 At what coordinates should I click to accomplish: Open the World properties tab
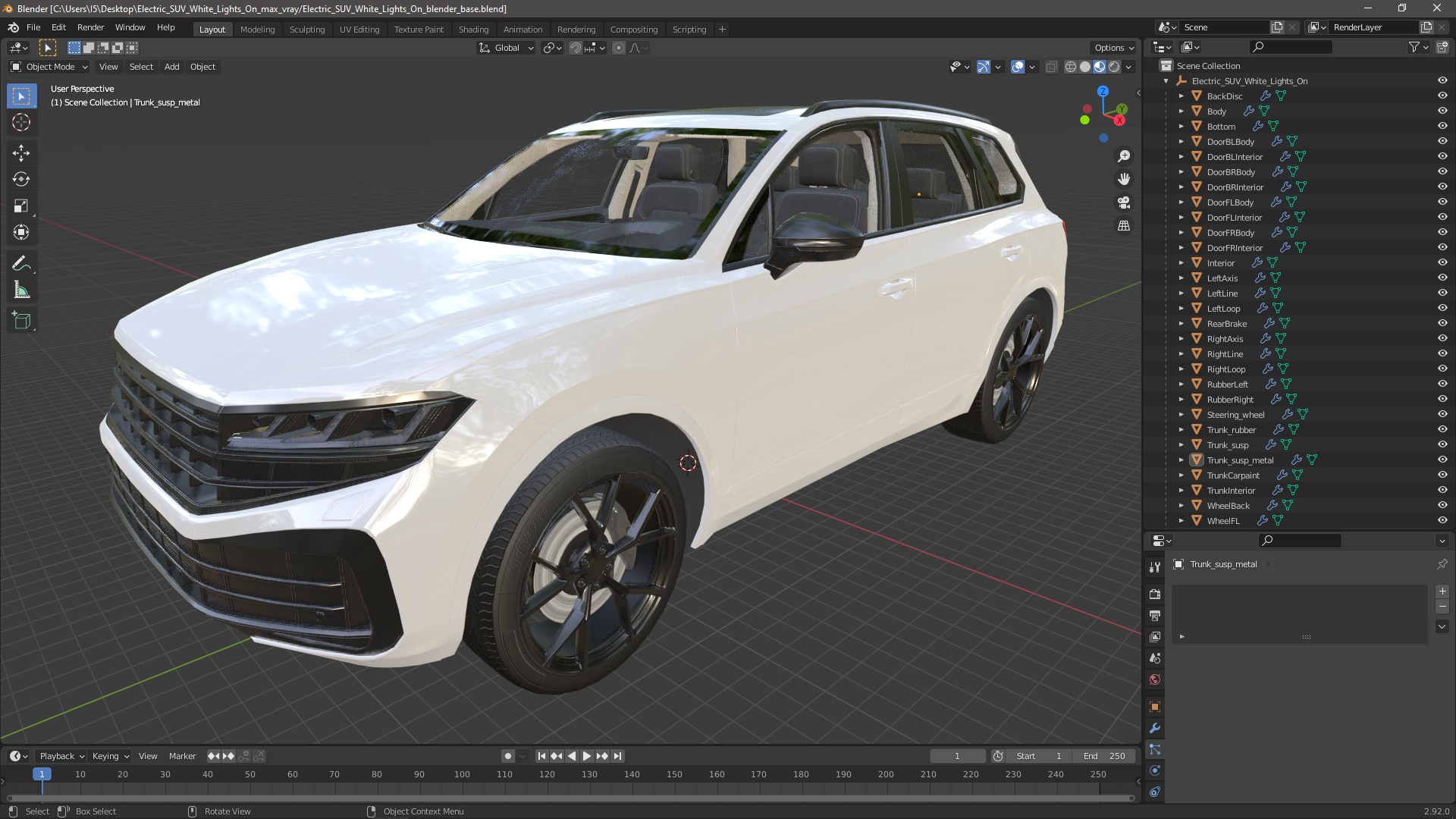(1155, 679)
